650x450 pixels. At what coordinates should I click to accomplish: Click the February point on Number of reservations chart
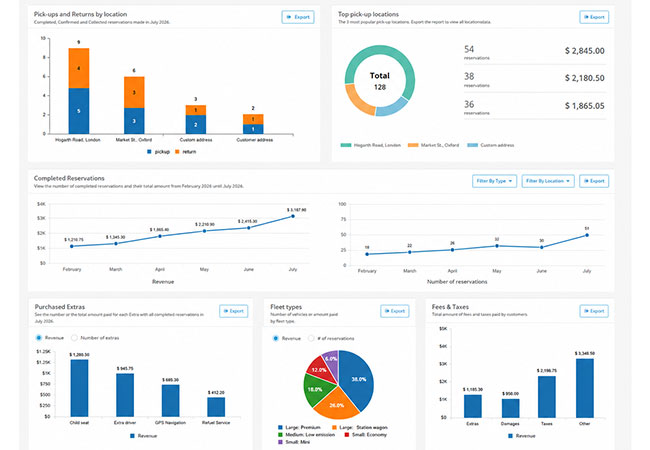pyautogui.click(x=367, y=254)
